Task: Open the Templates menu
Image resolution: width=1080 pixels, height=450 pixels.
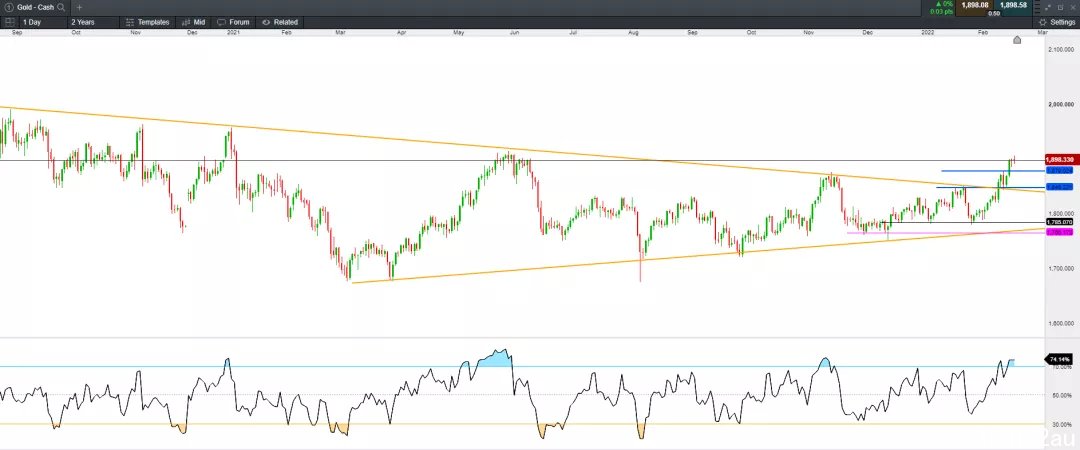Action: tap(147, 22)
